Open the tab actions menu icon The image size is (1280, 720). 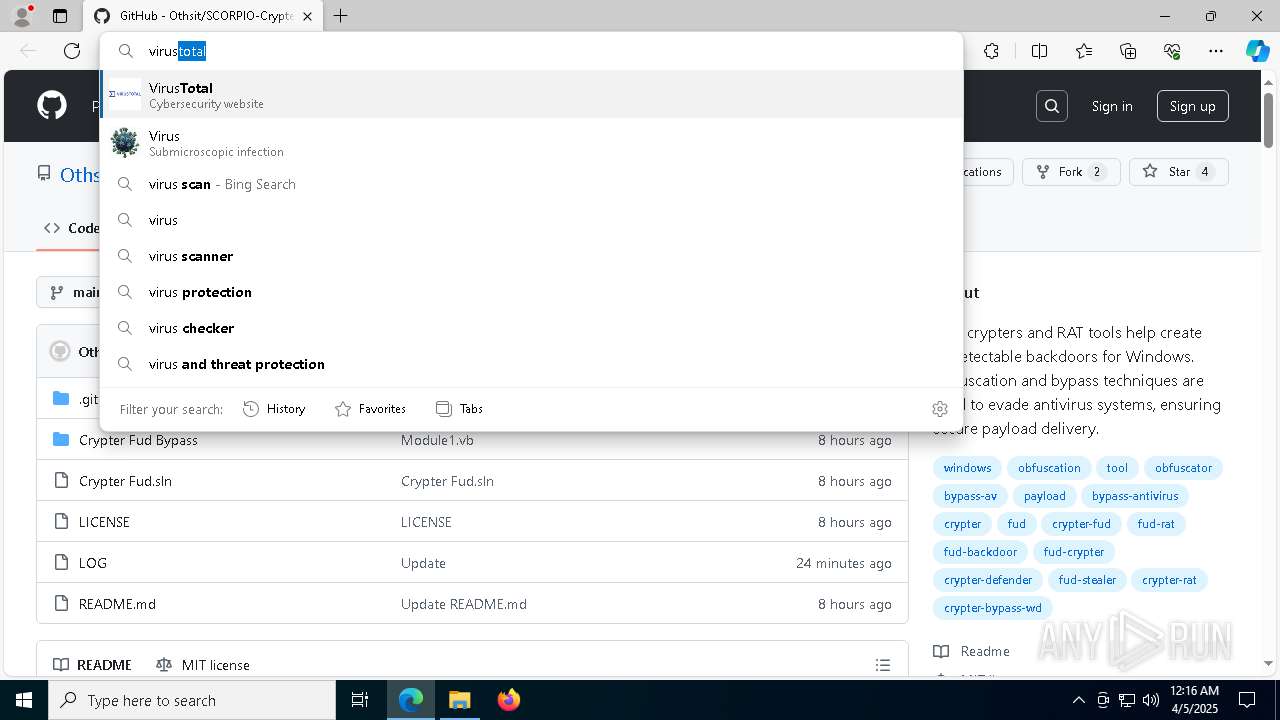point(60,16)
